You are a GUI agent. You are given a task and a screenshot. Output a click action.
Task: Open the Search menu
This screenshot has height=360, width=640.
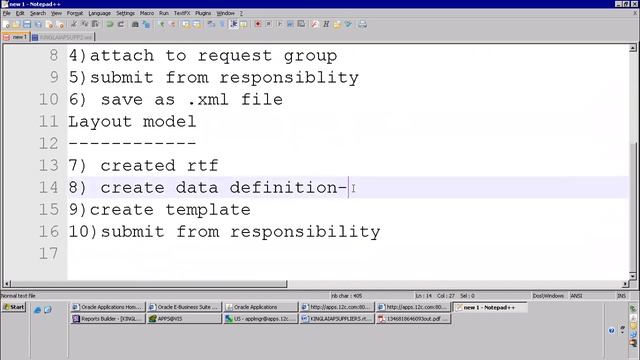point(38,13)
